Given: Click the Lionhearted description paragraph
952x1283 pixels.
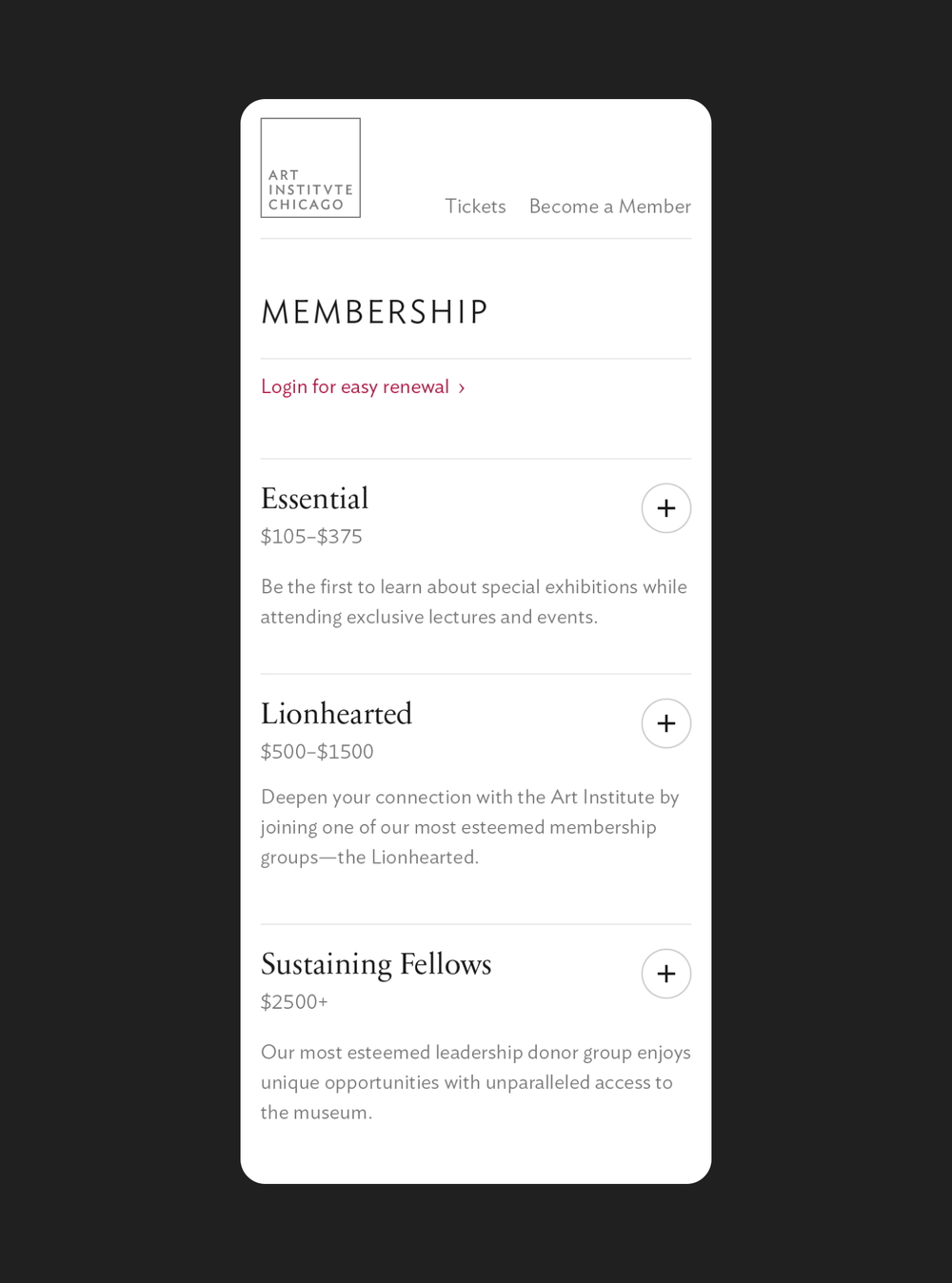Looking at the screenshot, I should click(469, 827).
